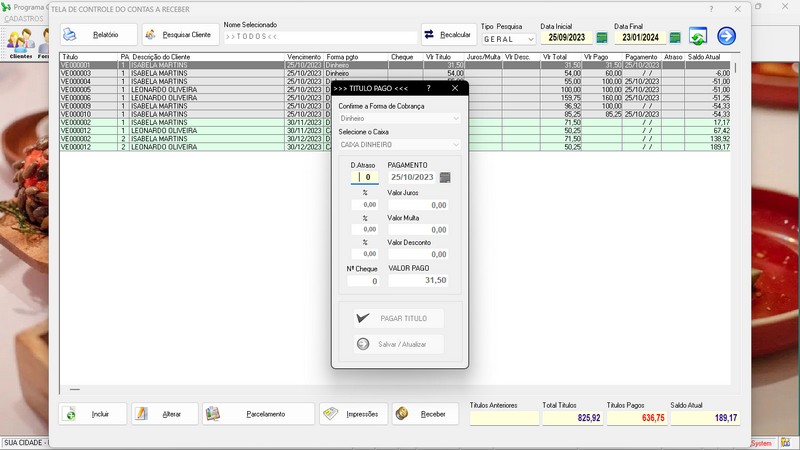800x450 pixels.
Task: Click the Parcelamento button
Action: [x=256, y=414]
